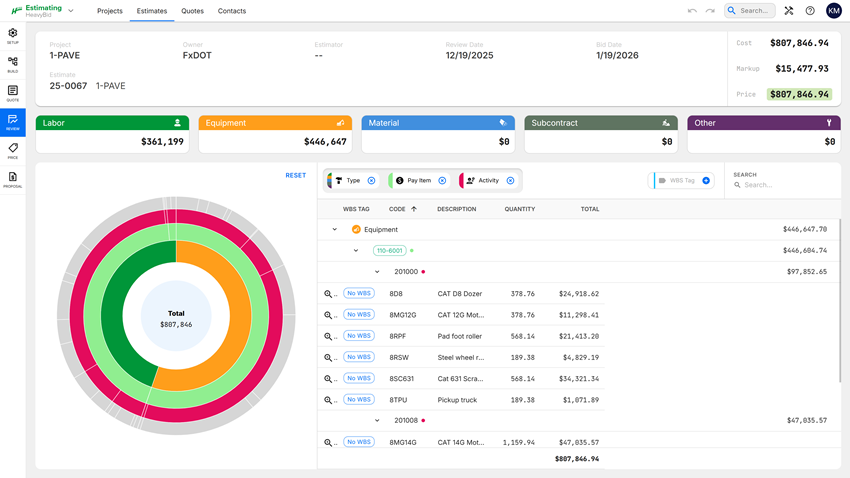The width and height of the screenshot is (850, 478).
Task: Remove the Pay Item grouping chip
Action: point(442,181)
